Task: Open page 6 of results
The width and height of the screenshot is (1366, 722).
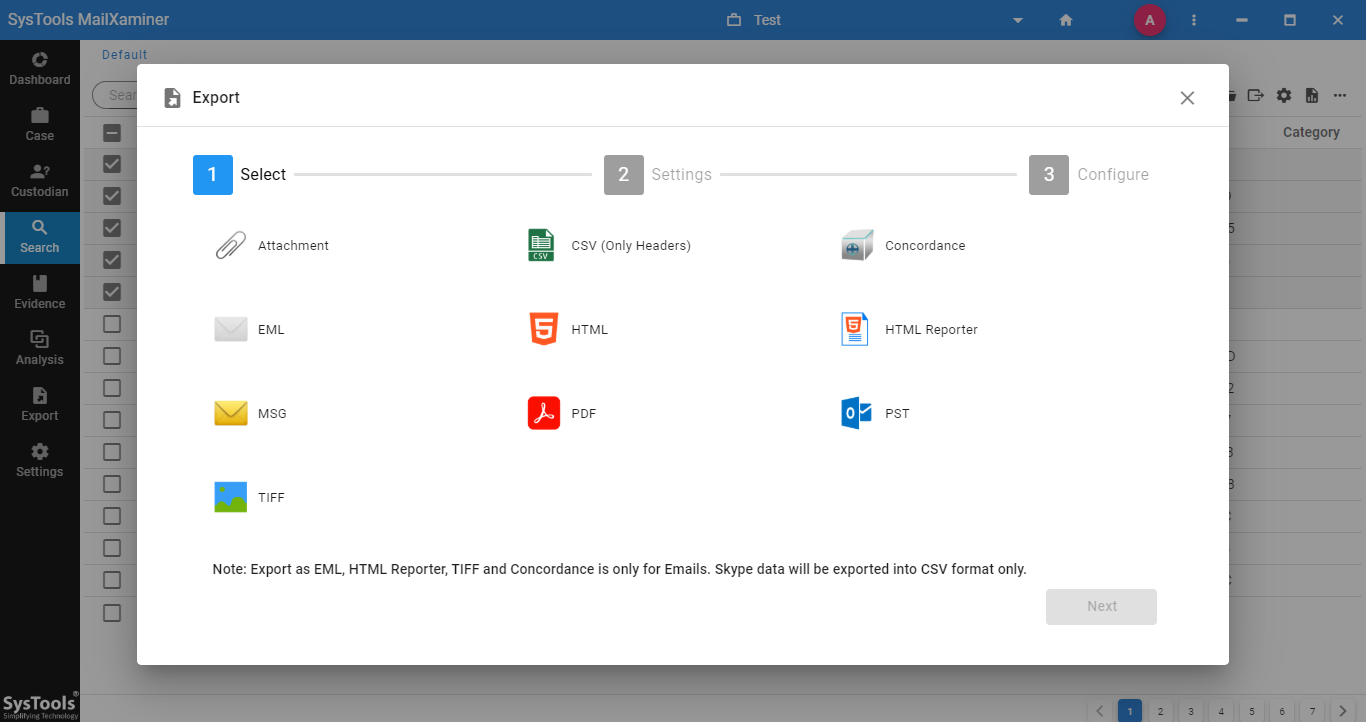Action: (x=1282, y=711)
